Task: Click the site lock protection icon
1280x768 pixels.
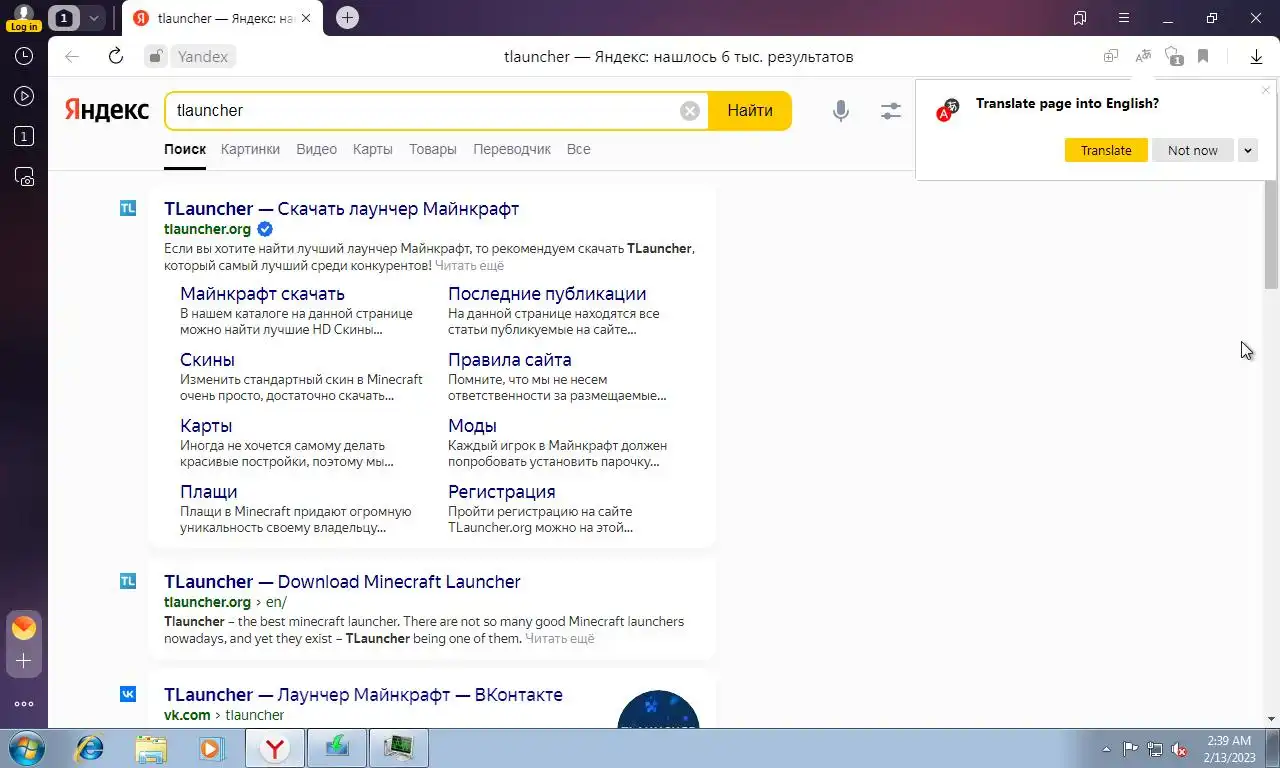Action: (156, 57)
